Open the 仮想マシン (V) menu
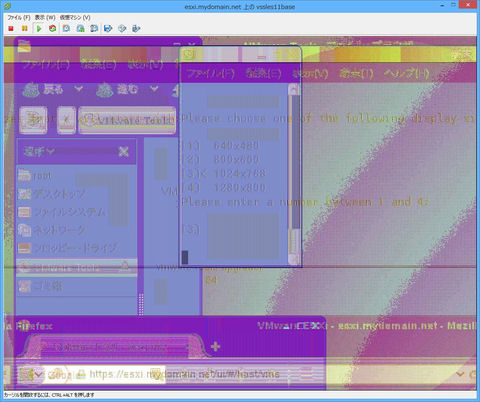The height and width of the screenshot is (402, 480). pos(75,17)
